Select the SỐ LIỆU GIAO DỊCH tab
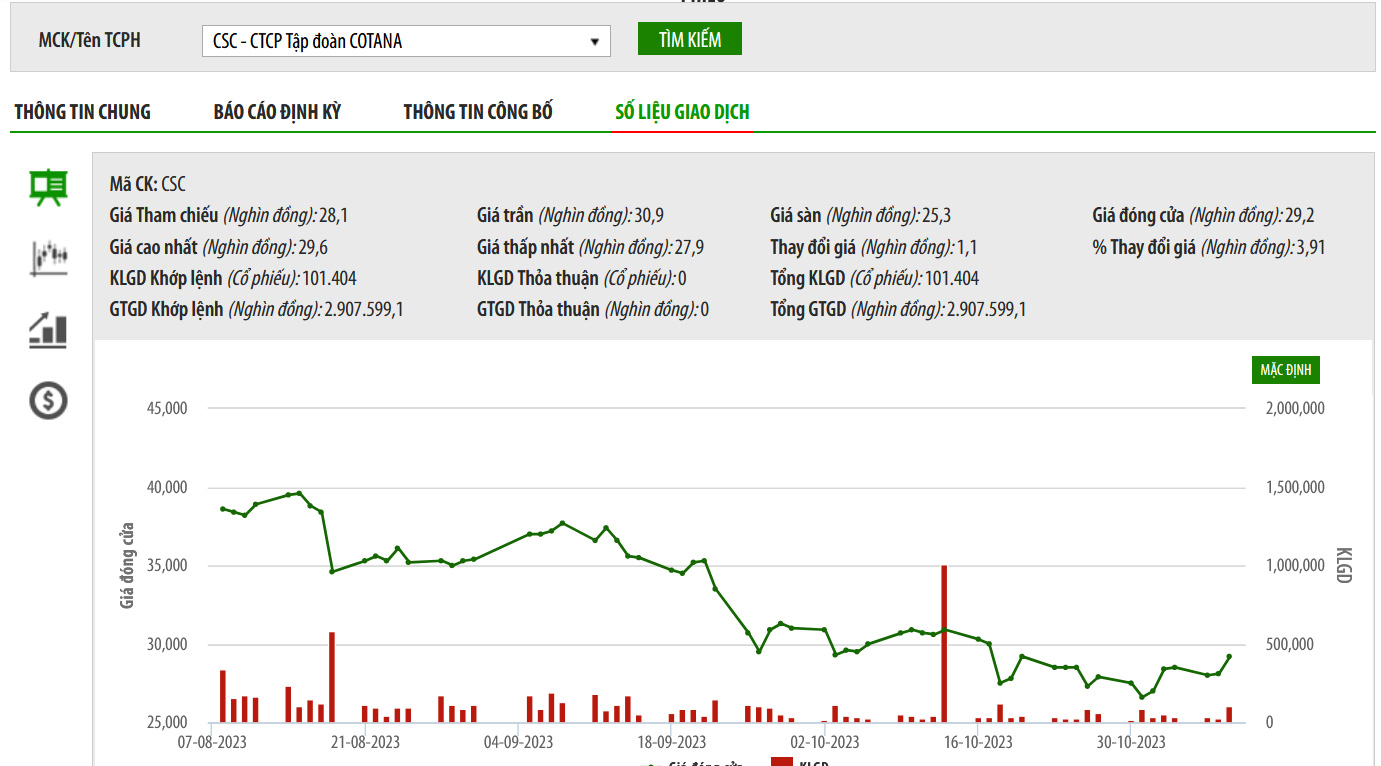This screenshot has height=766, width=1381. tap(682, 112)
